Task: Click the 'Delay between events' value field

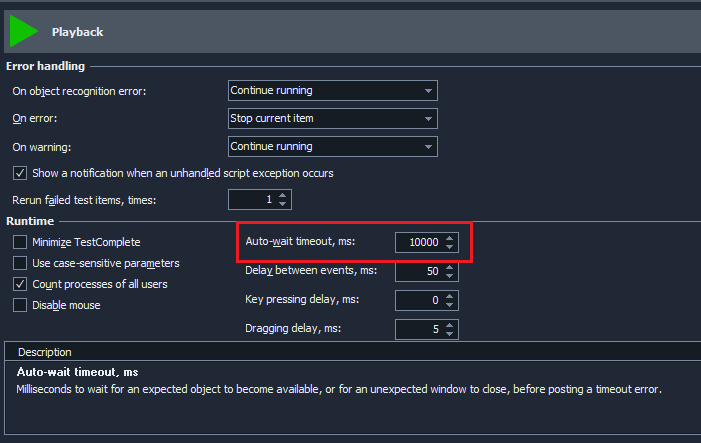Action: pos(418,272)
